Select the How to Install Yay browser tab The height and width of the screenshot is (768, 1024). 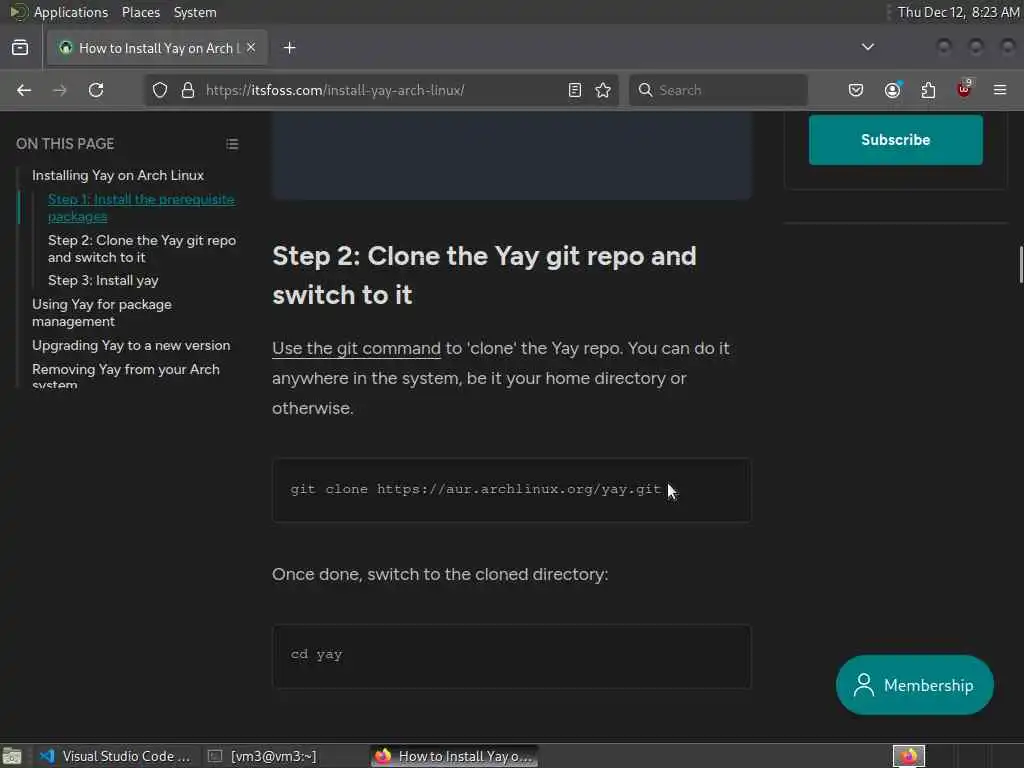pos(157,48)
